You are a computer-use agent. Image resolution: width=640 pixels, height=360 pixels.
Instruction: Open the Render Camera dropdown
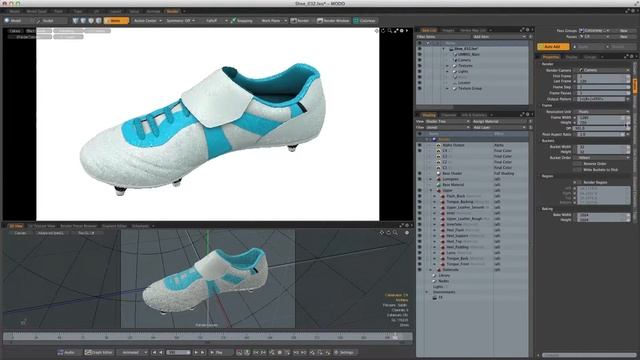point(604,70)
